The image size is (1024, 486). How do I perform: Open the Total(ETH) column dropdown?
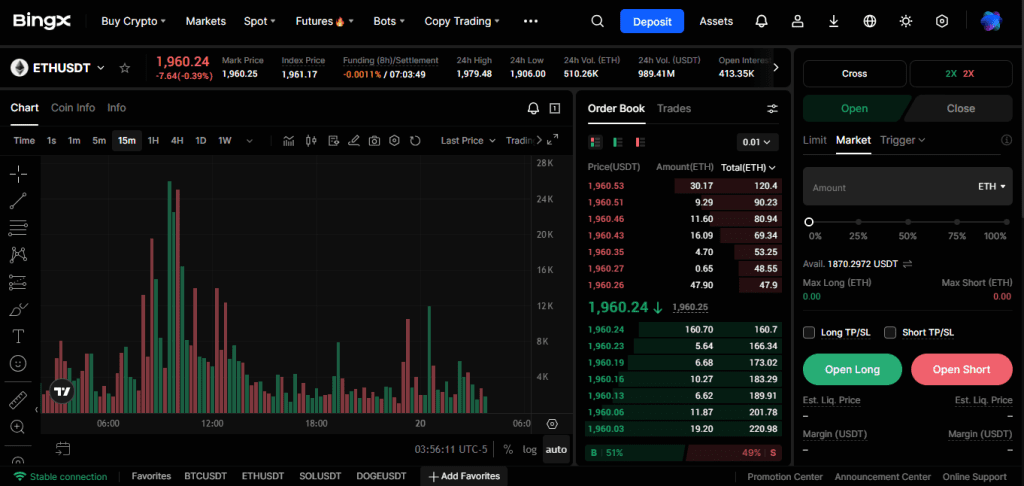point(748,168)
